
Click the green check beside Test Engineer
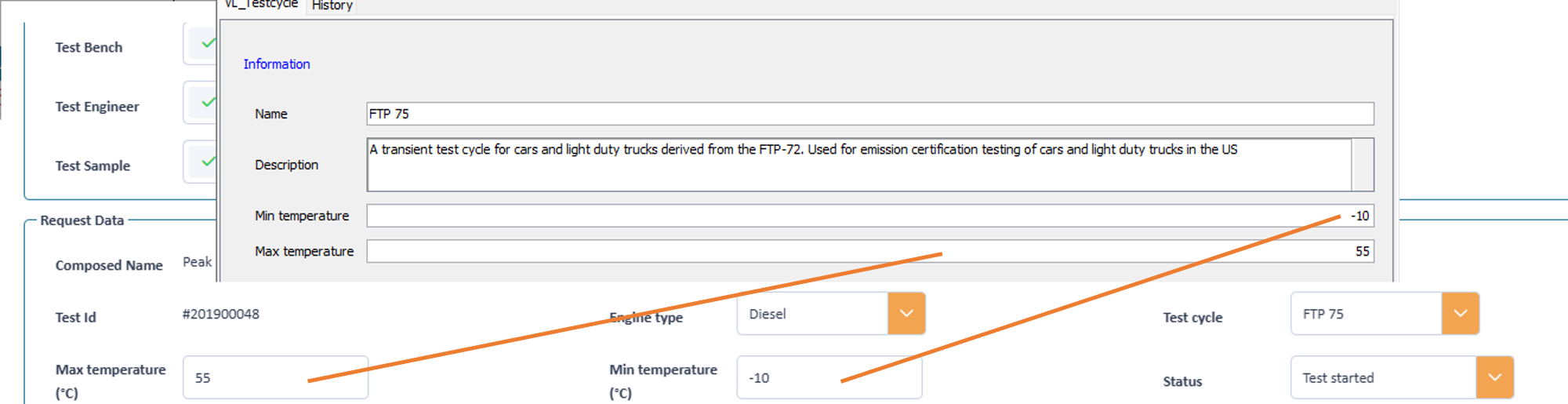[208, 102]
